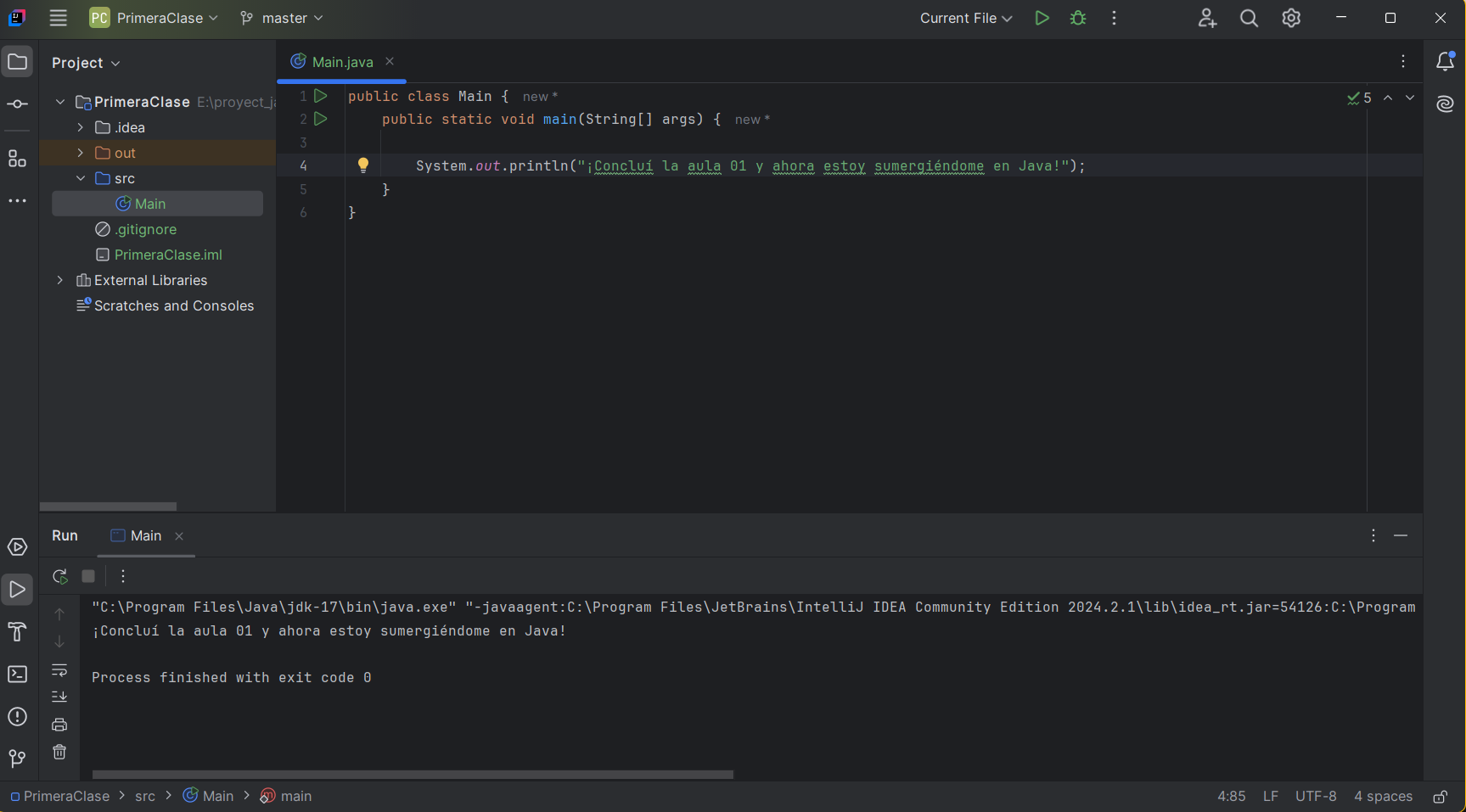Image resolution: width=1466 pixels, height=812 pixels.
Task: Change LF line separator
Action: (x=1271, y=796)
